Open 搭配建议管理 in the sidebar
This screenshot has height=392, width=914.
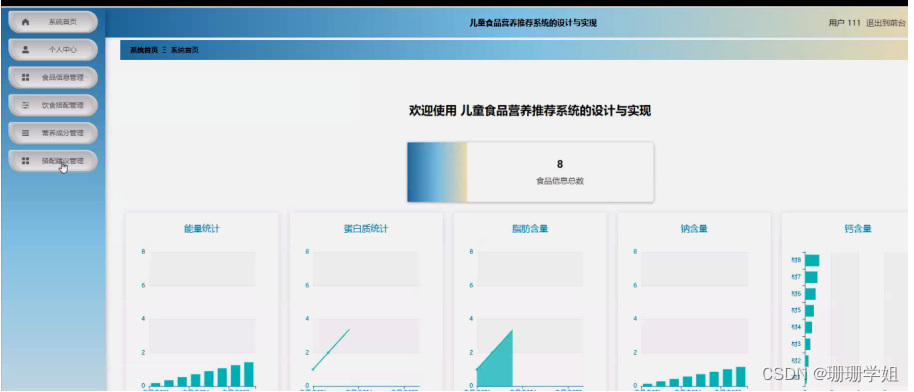point(52,161)
